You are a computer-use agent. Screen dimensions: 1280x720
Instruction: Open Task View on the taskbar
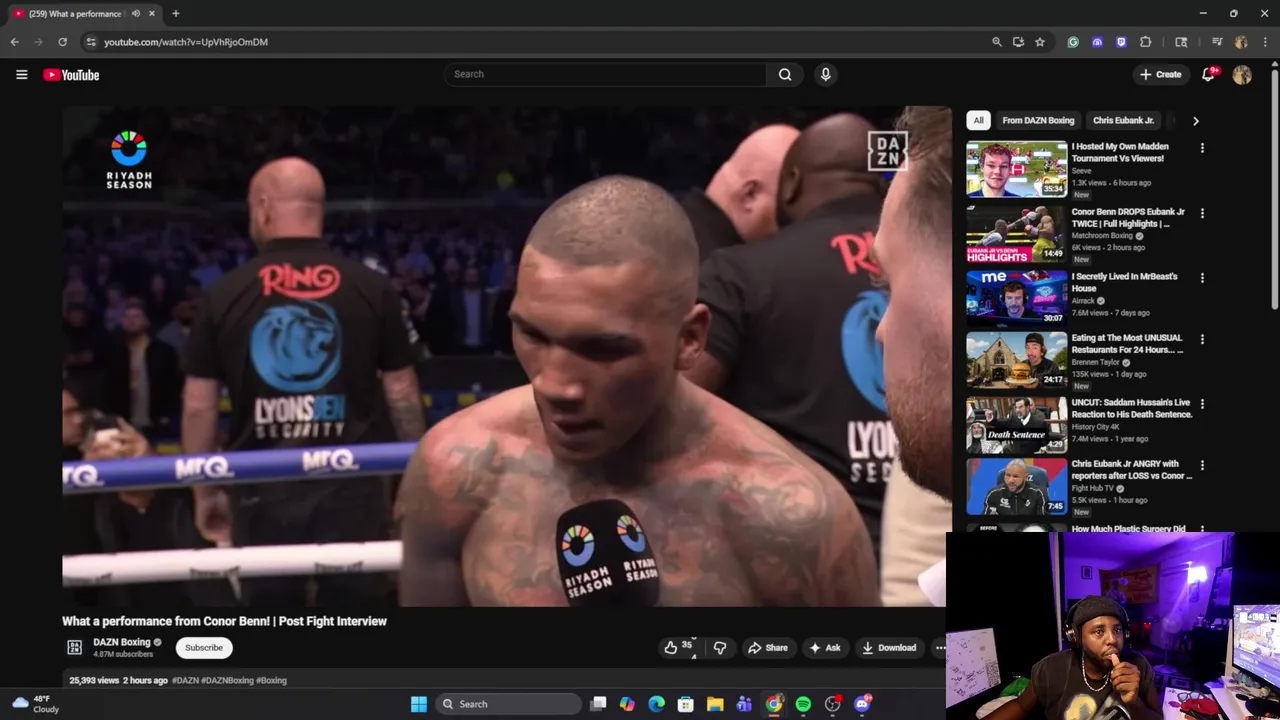(598, 704)
